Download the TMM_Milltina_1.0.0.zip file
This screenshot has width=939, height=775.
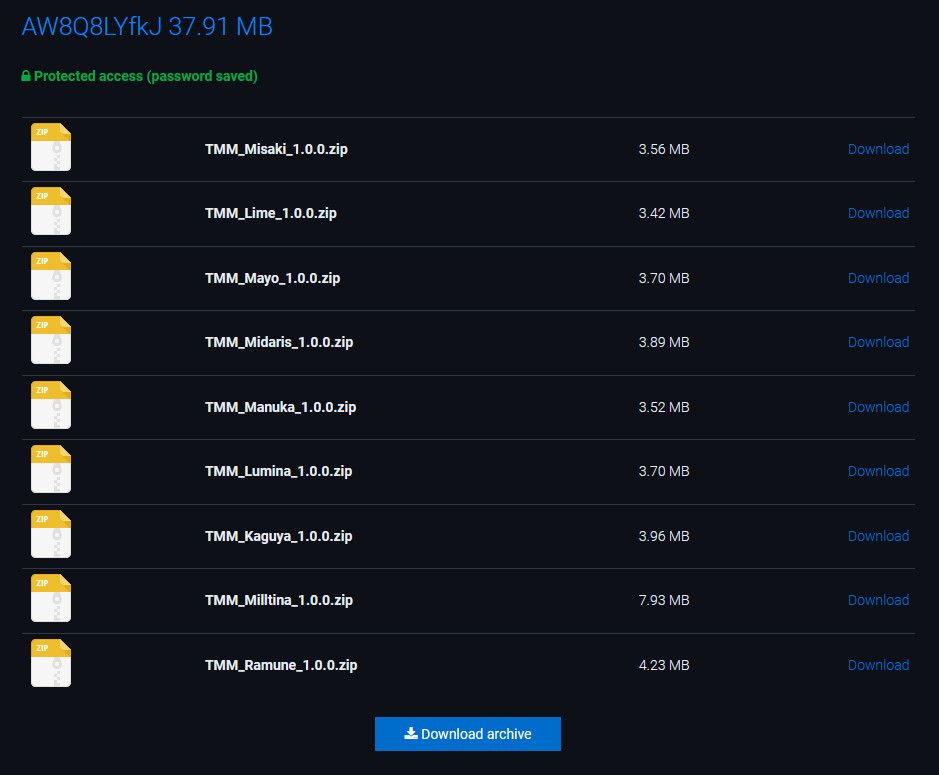(x=879, y=600)
